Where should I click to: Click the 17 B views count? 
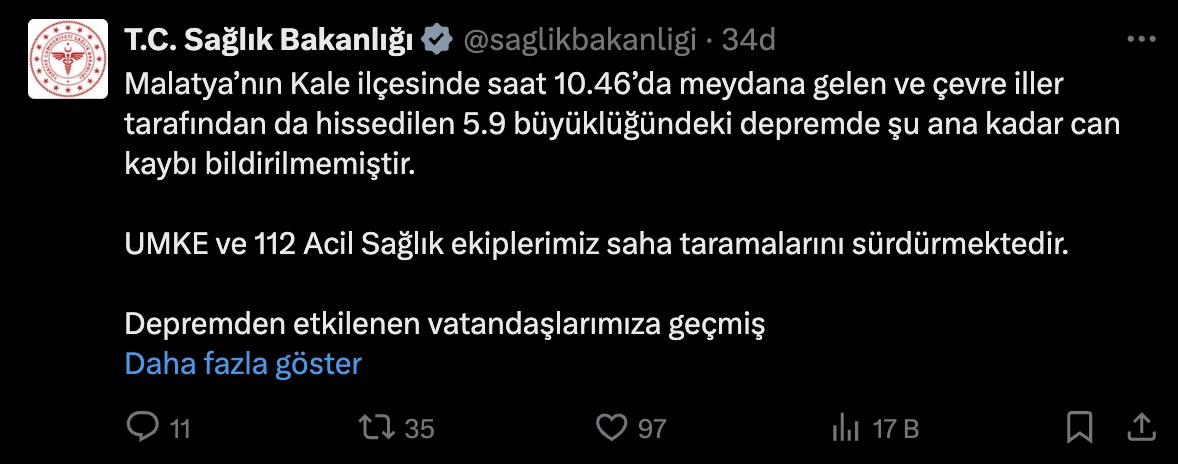pos(895,429)
